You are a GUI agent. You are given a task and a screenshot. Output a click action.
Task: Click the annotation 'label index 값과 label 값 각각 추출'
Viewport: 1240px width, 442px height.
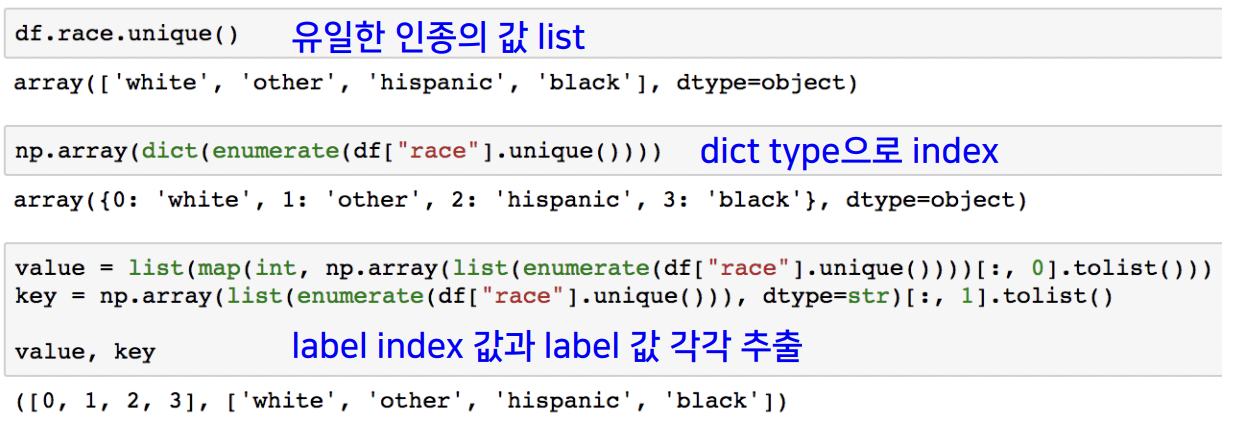[x=547, y=347]
